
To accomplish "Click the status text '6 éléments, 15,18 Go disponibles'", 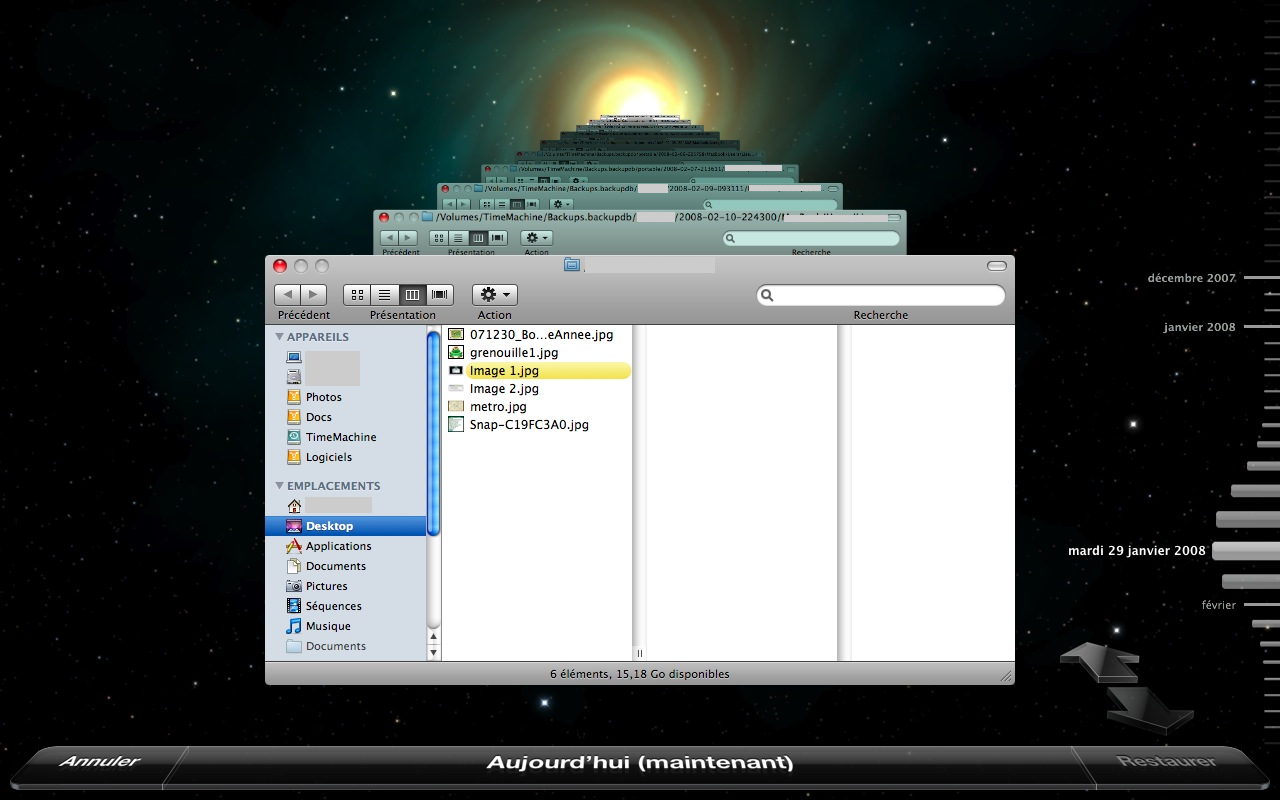I will (x=640, y=674).
